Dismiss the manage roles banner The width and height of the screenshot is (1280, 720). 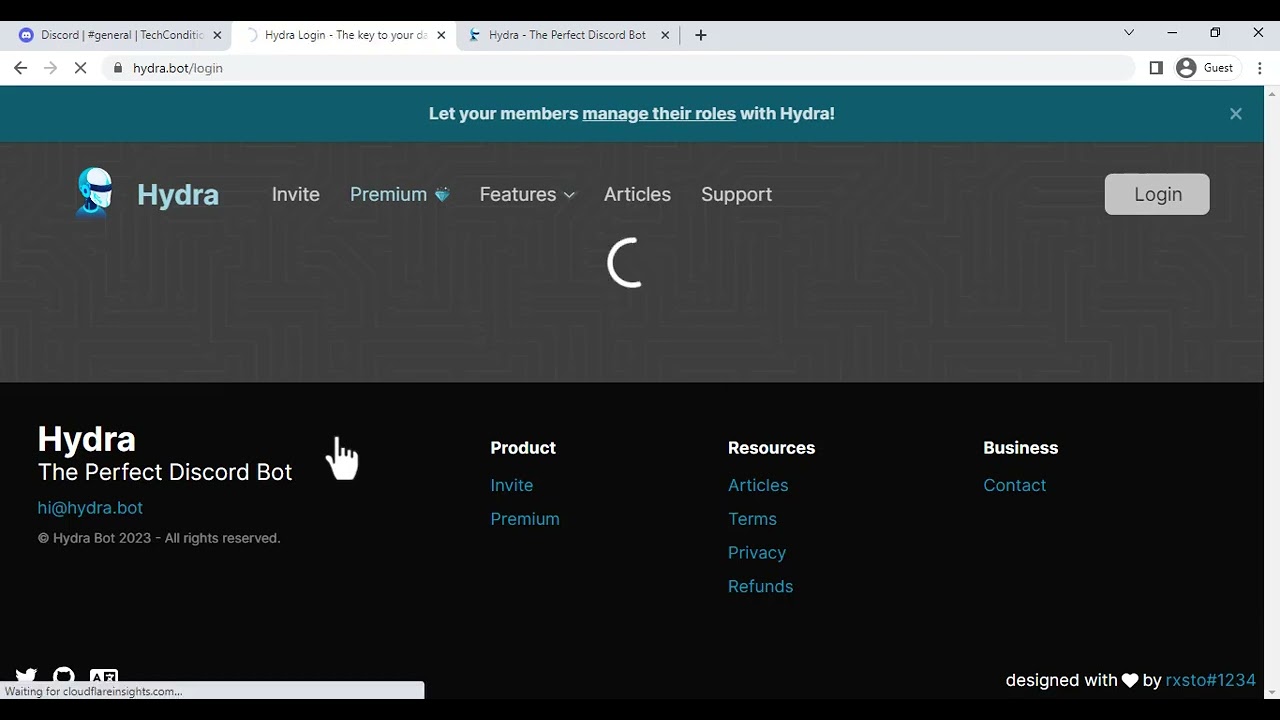tap(1236, 114)
